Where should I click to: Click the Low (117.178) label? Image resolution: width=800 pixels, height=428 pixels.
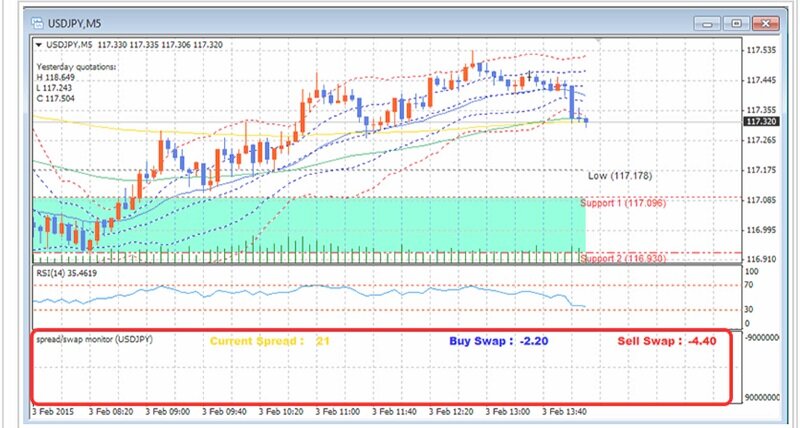pos(620,175)
